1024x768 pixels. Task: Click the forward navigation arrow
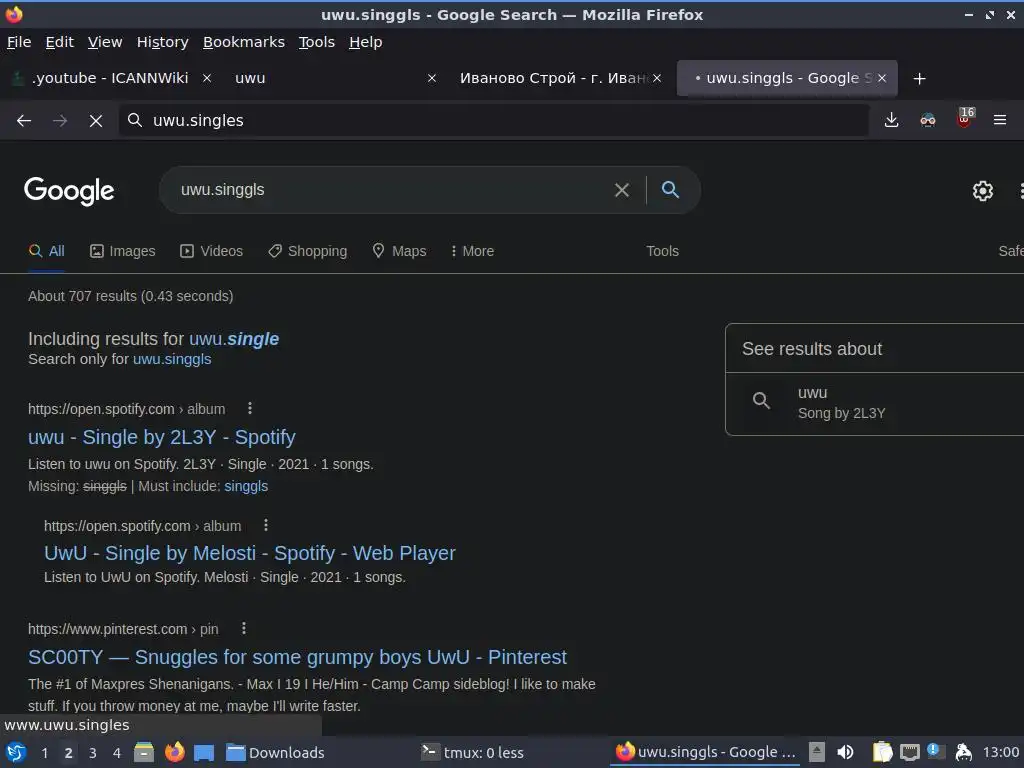coord(60,121)
